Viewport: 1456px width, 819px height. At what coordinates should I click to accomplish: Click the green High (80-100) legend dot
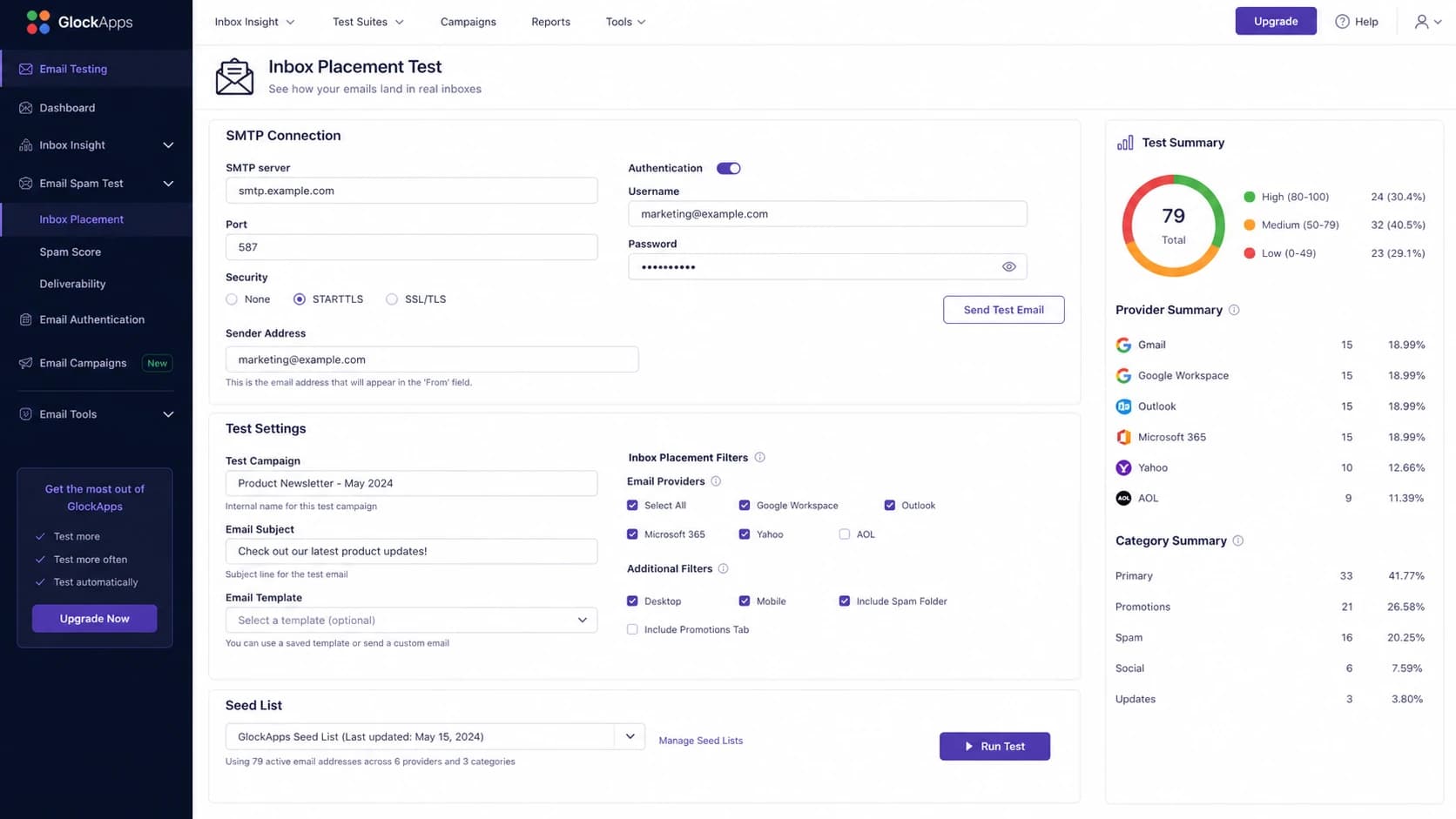(x=1250, y=197)
